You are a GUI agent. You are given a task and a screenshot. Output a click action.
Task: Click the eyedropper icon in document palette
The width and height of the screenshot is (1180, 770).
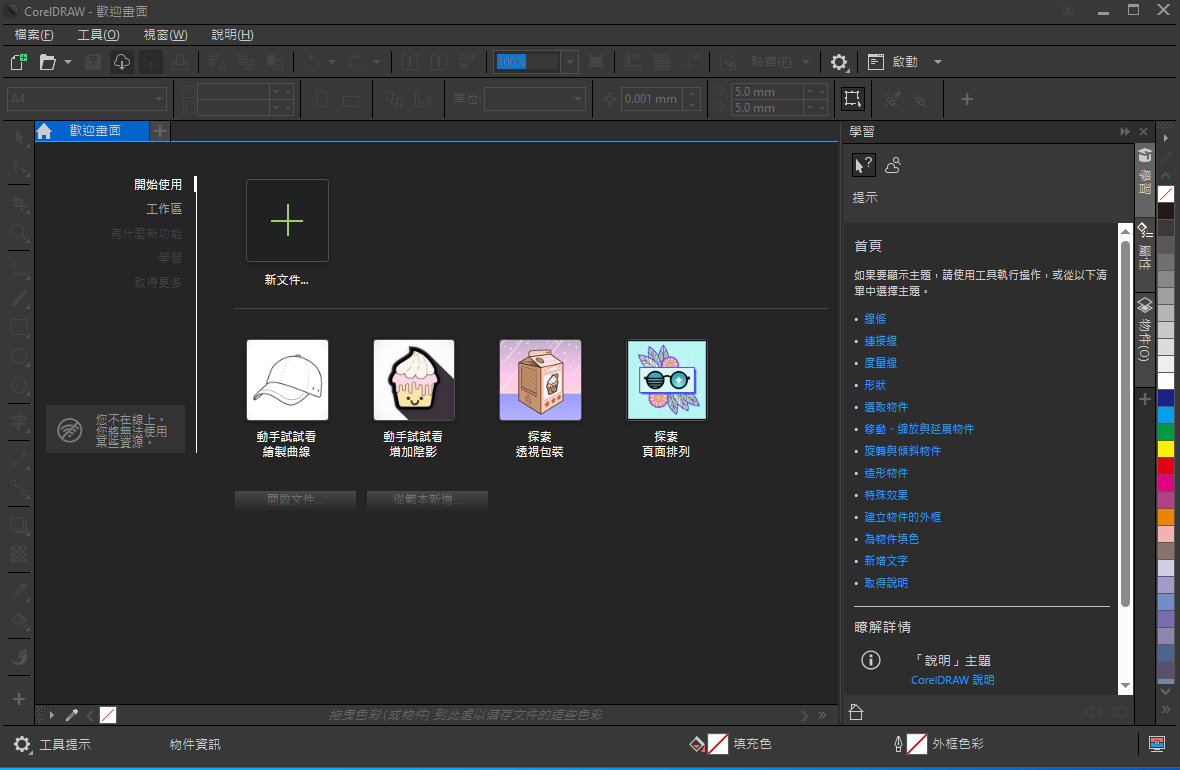pyautogui.click(x=72, y=715)
